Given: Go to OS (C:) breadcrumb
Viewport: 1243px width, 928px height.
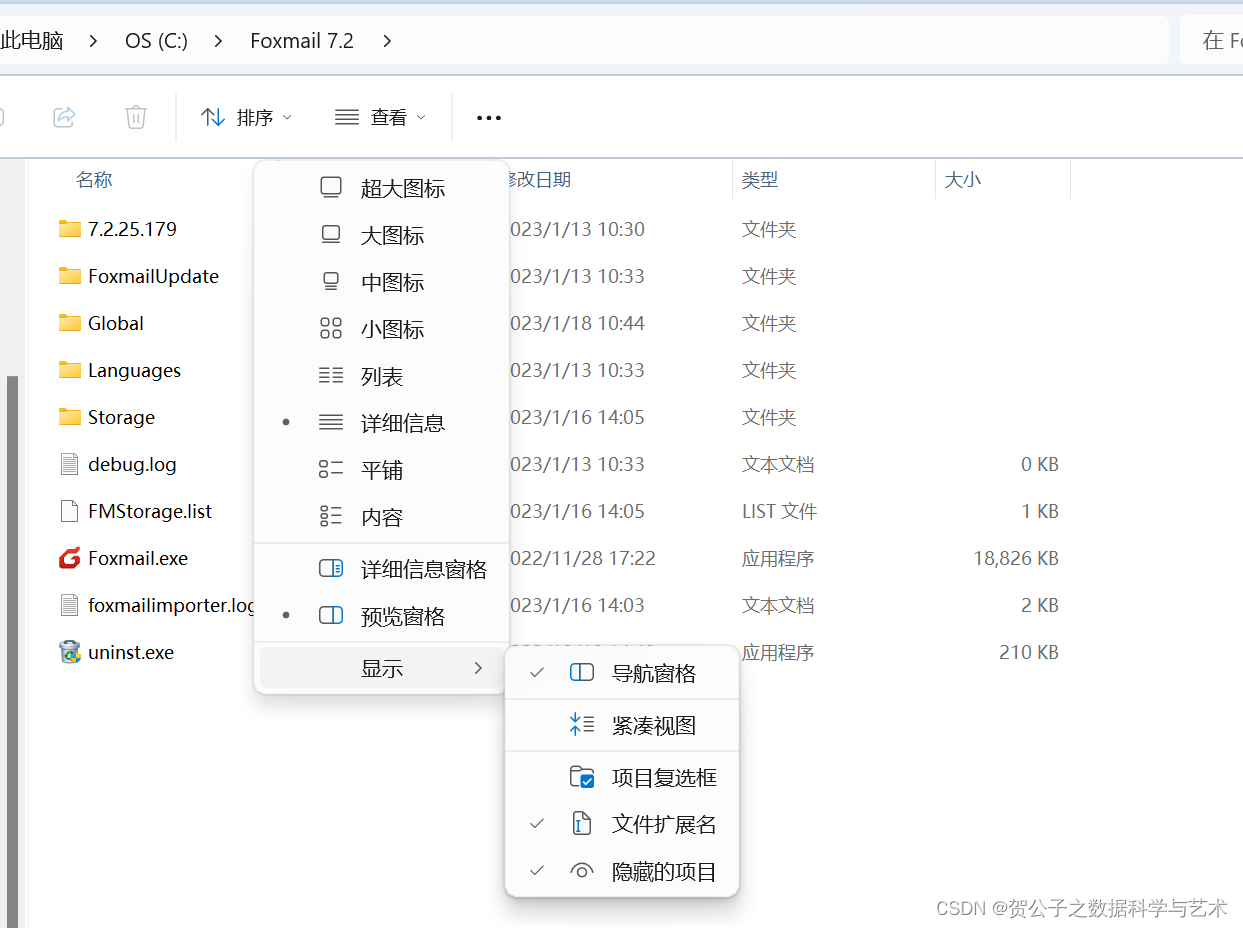Looking at the screenshot, I should (x=156, y=41).
